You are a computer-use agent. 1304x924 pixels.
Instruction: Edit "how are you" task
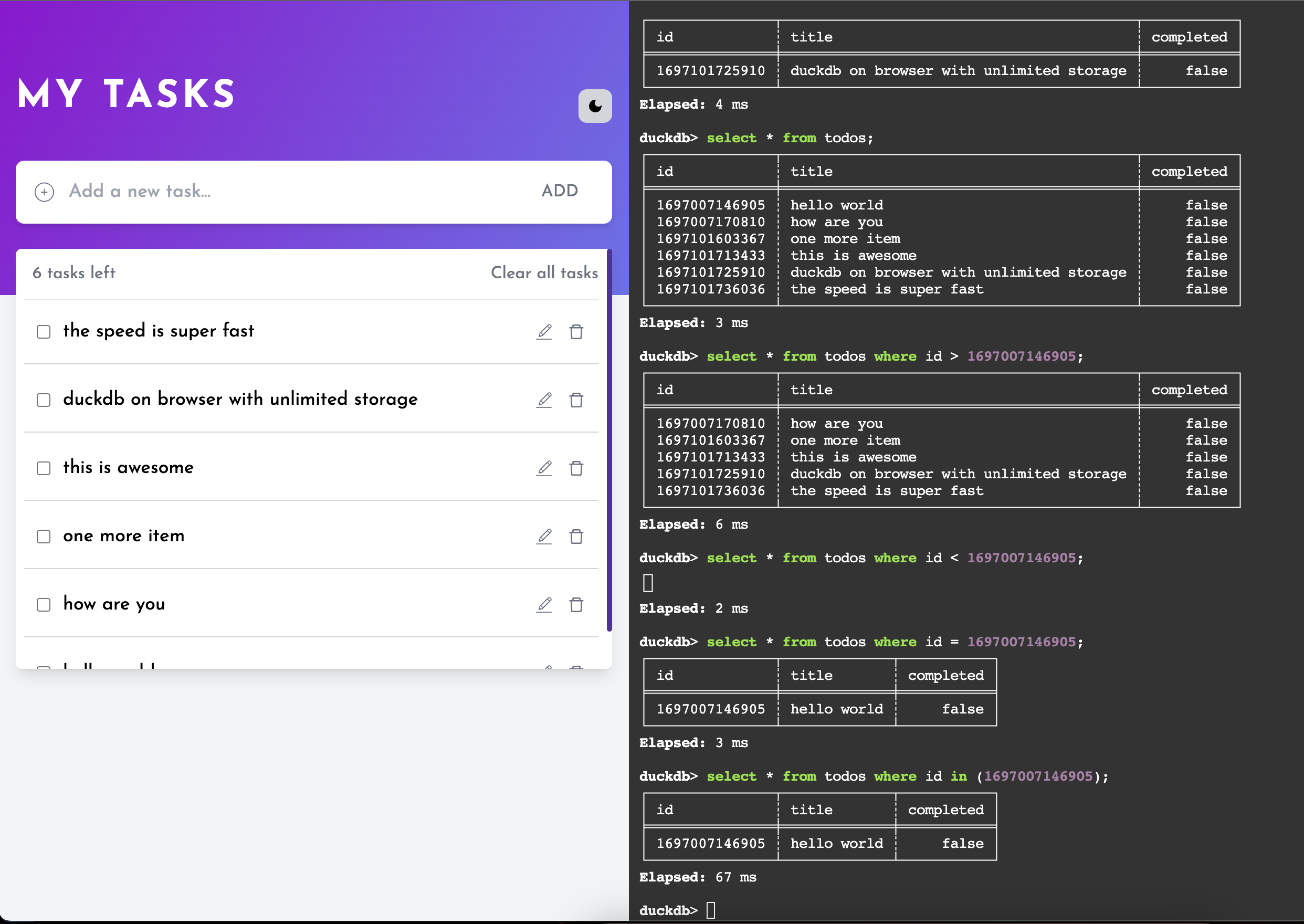coord(544,604)
